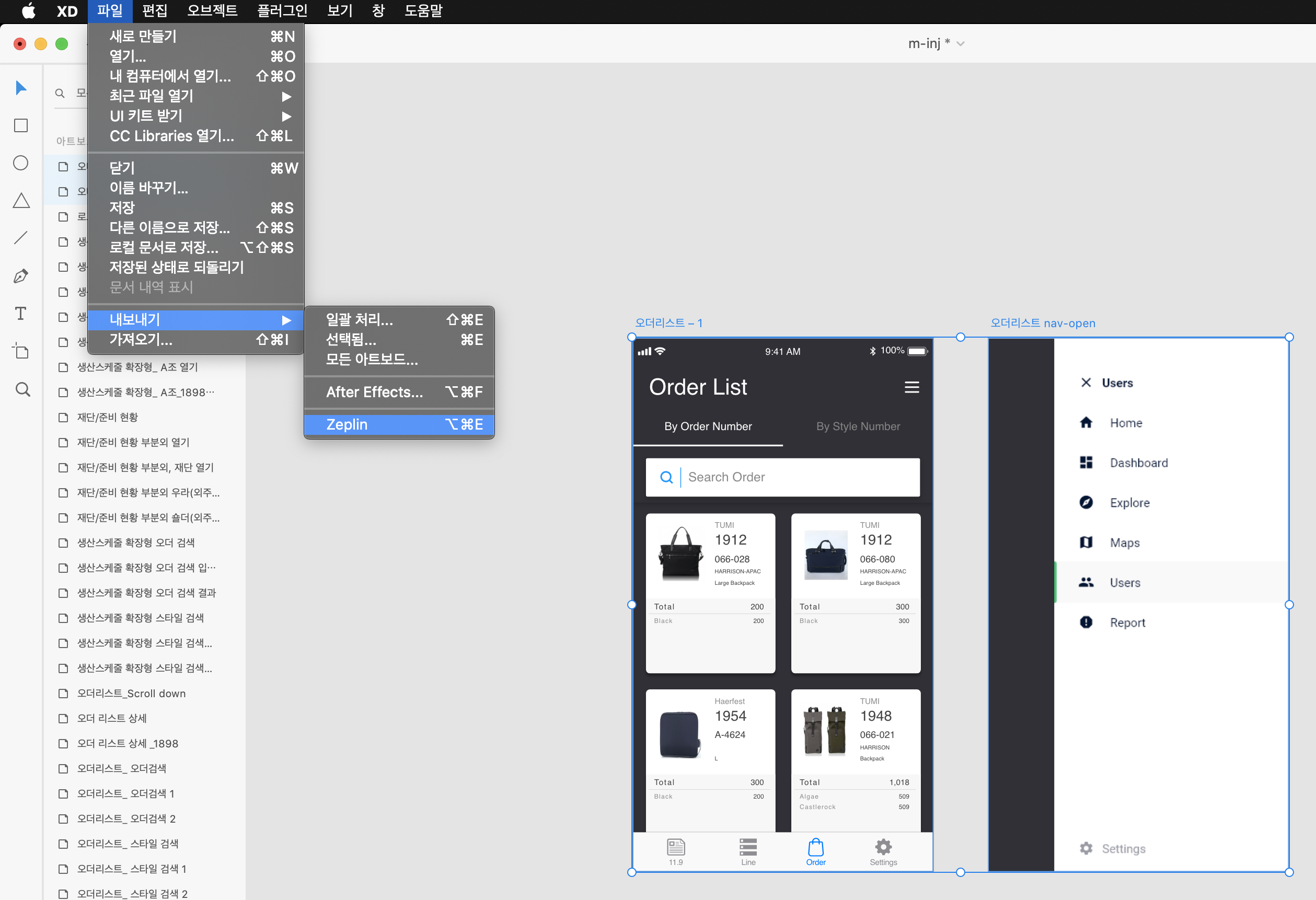This screenshot has width=1316, height=900.
Task: Click the 오더리스트 nav-open artboard title
Action: pyautogui.click(x=1043, y=323)
